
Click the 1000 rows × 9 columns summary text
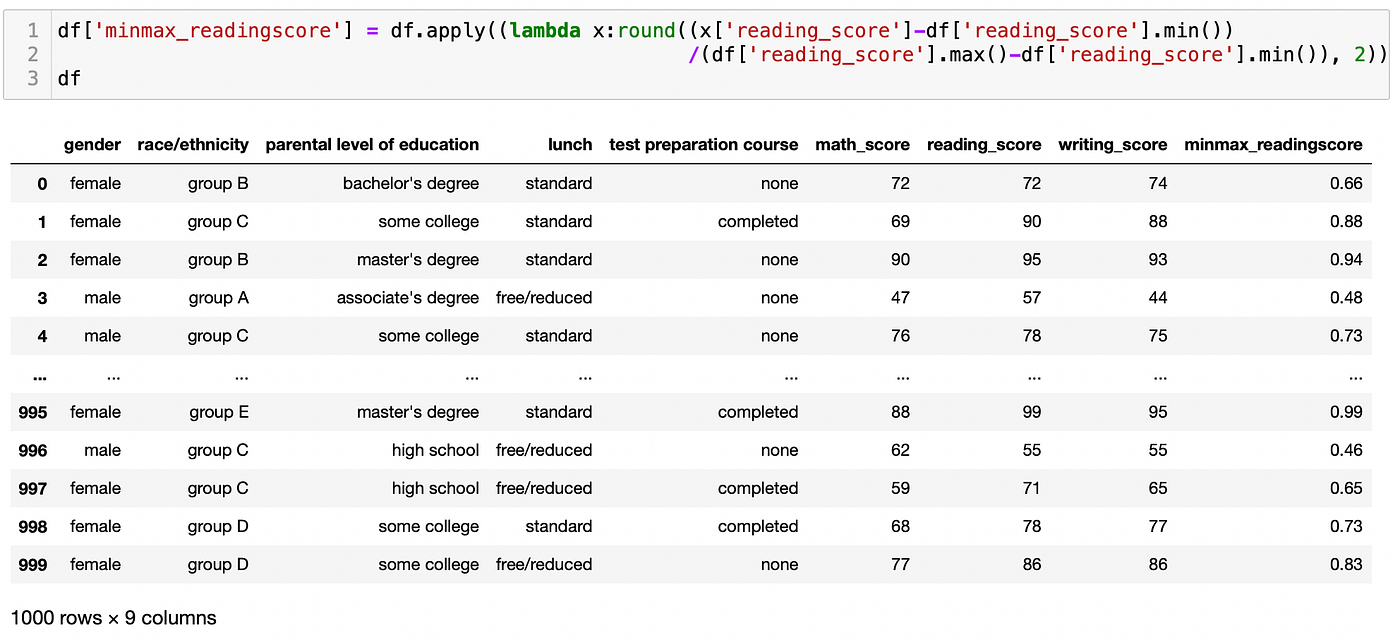click(x=113, y=618)
